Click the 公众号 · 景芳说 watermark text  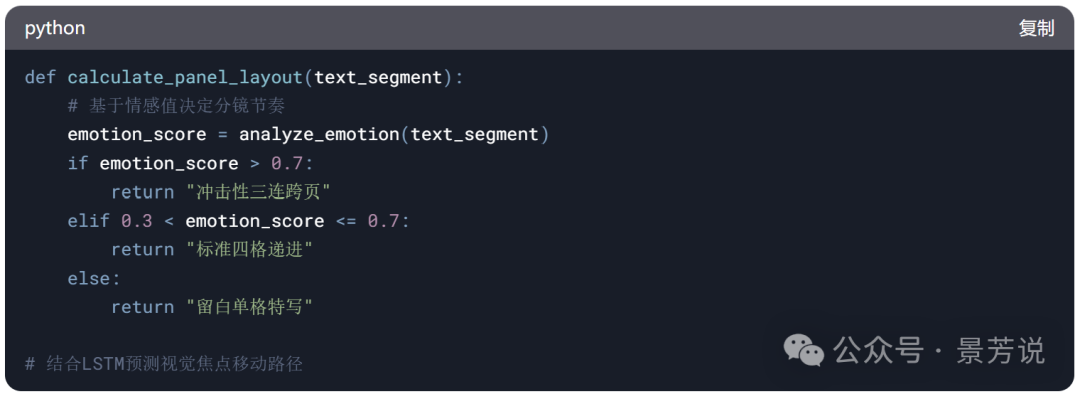pyautogui.click(x=939, y=350)
